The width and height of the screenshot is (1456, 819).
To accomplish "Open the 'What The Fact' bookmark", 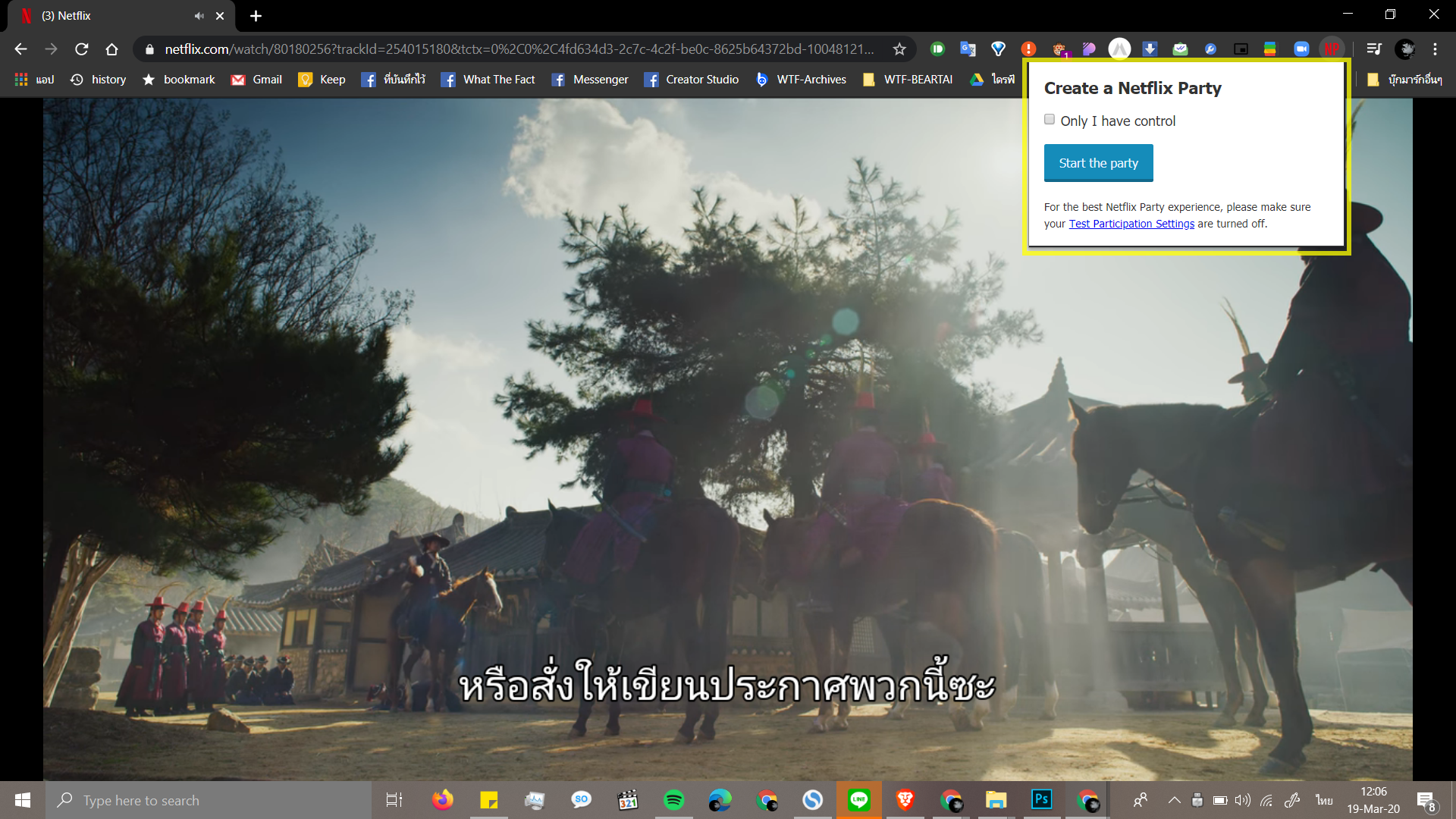I will pos(488,80).
